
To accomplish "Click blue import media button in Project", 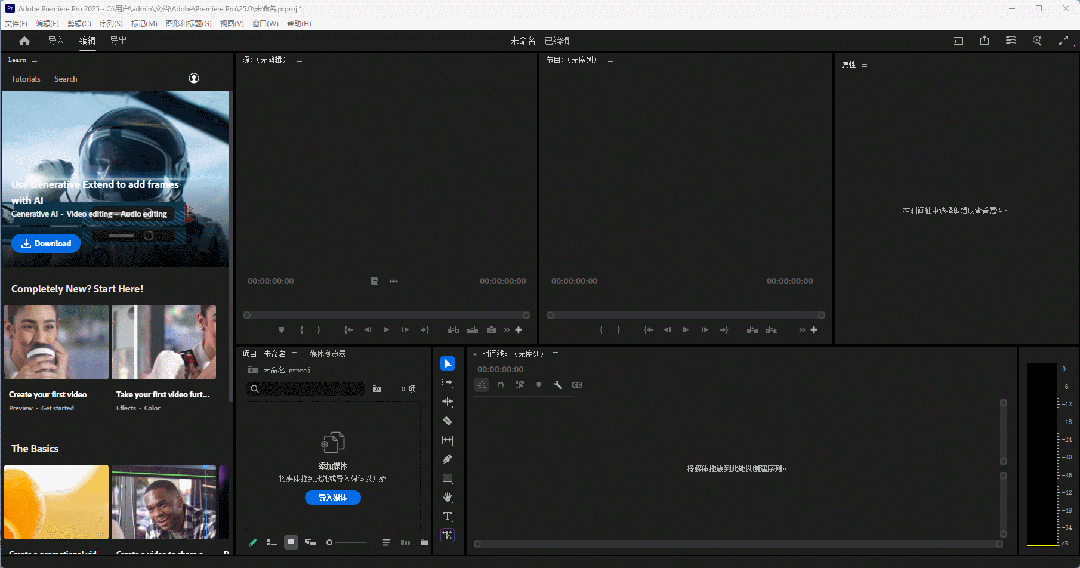I will [333, 497].
